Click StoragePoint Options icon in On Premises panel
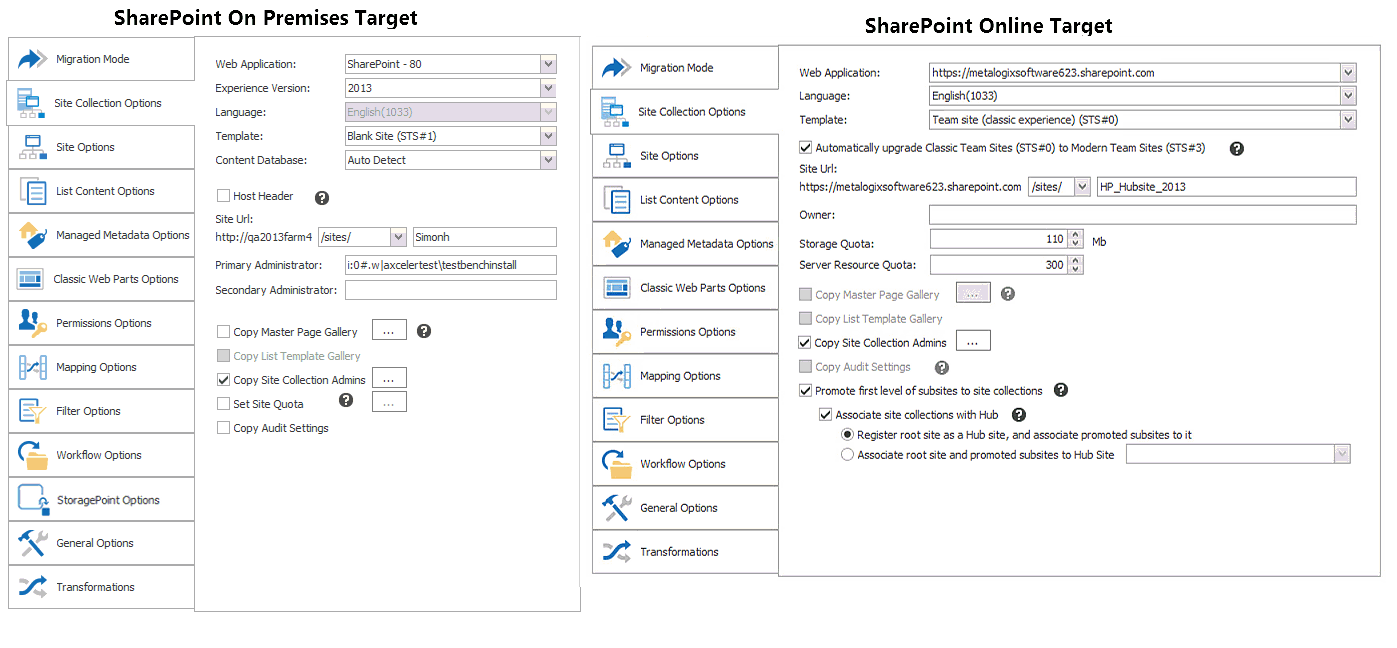1397x648 pixels. click(x=33, y=499)
